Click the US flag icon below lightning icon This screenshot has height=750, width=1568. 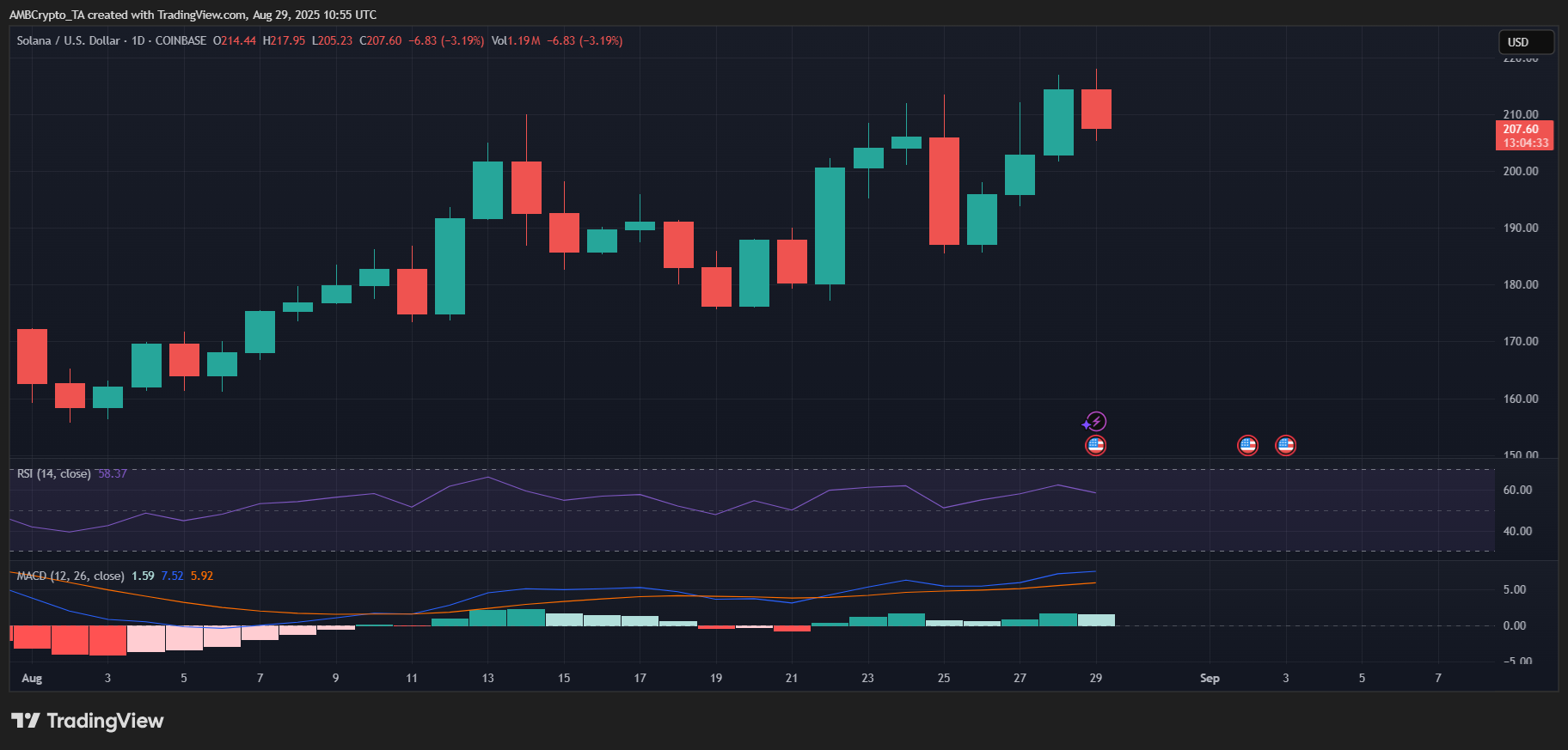pyautogui.click(x=1095, y=445)
